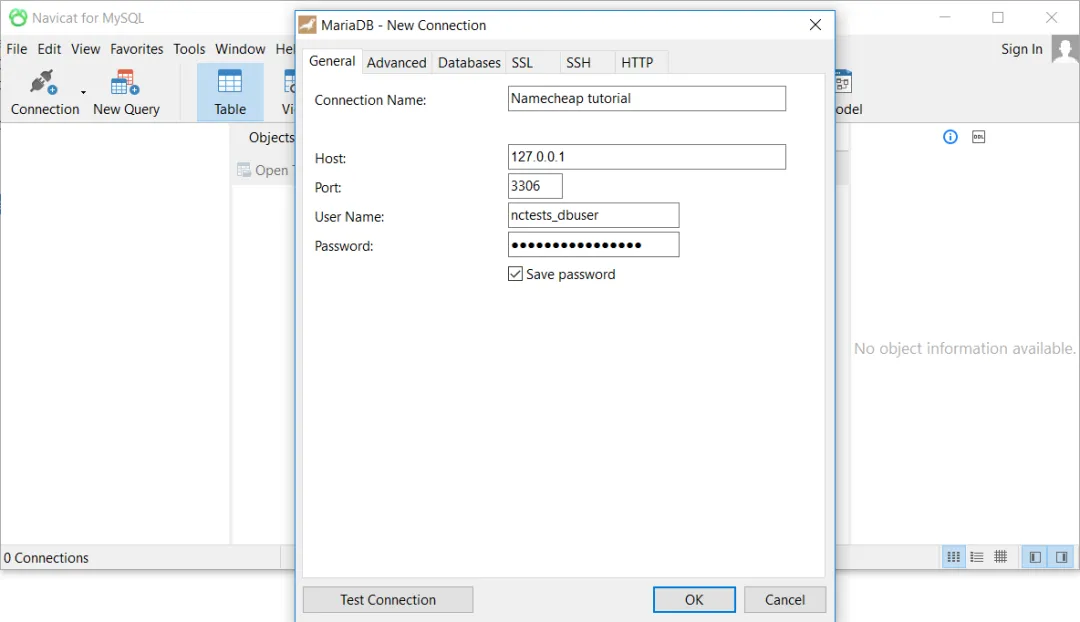Click the object information icon

pos(950,137)
